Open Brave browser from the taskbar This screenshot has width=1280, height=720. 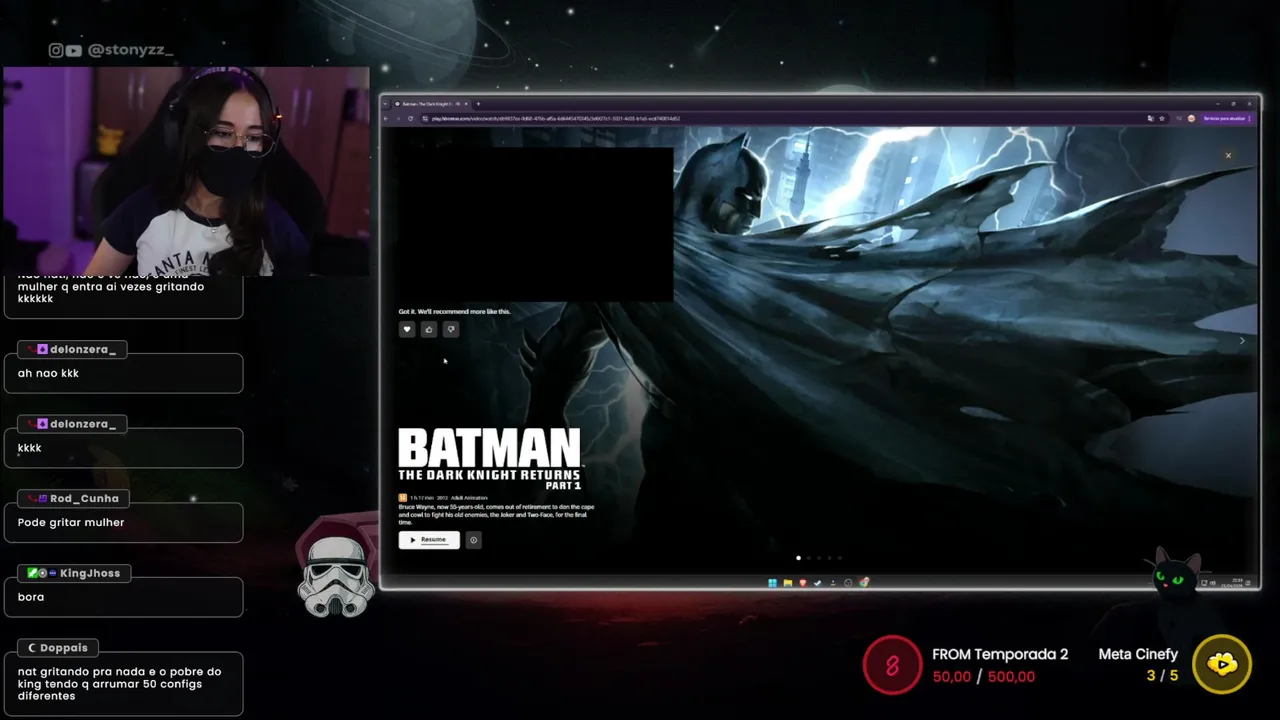pyautogui.click(x=803, y=582)
